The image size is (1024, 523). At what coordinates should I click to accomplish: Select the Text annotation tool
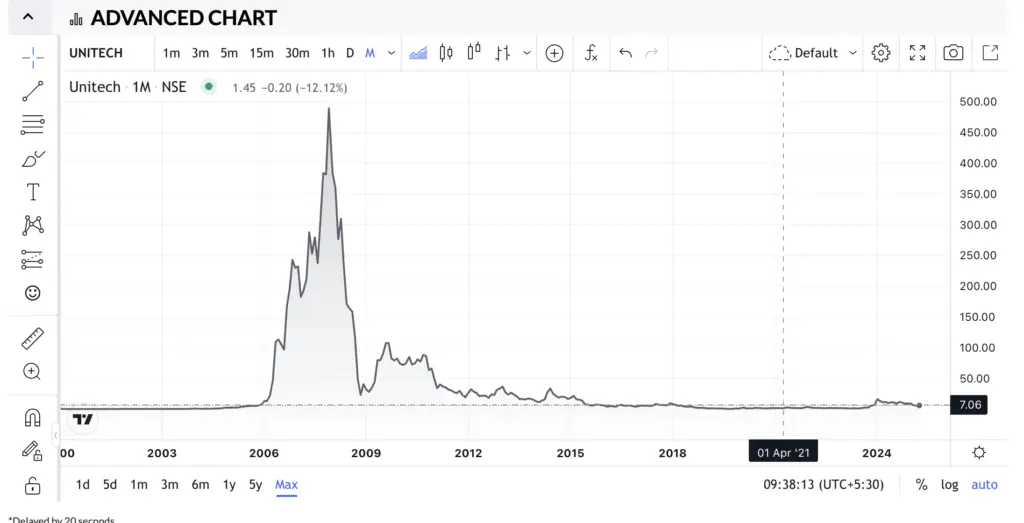click(x=32, y=192)
